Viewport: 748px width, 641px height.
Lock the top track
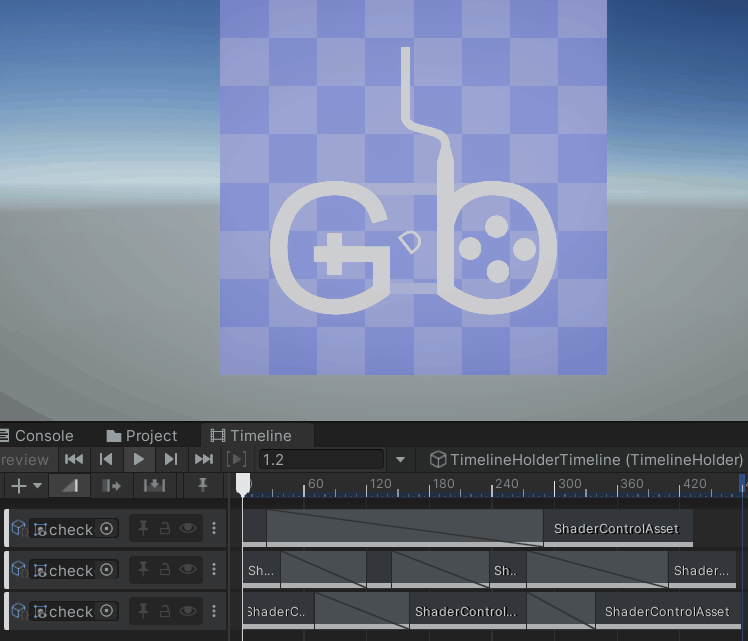point(165,528)
